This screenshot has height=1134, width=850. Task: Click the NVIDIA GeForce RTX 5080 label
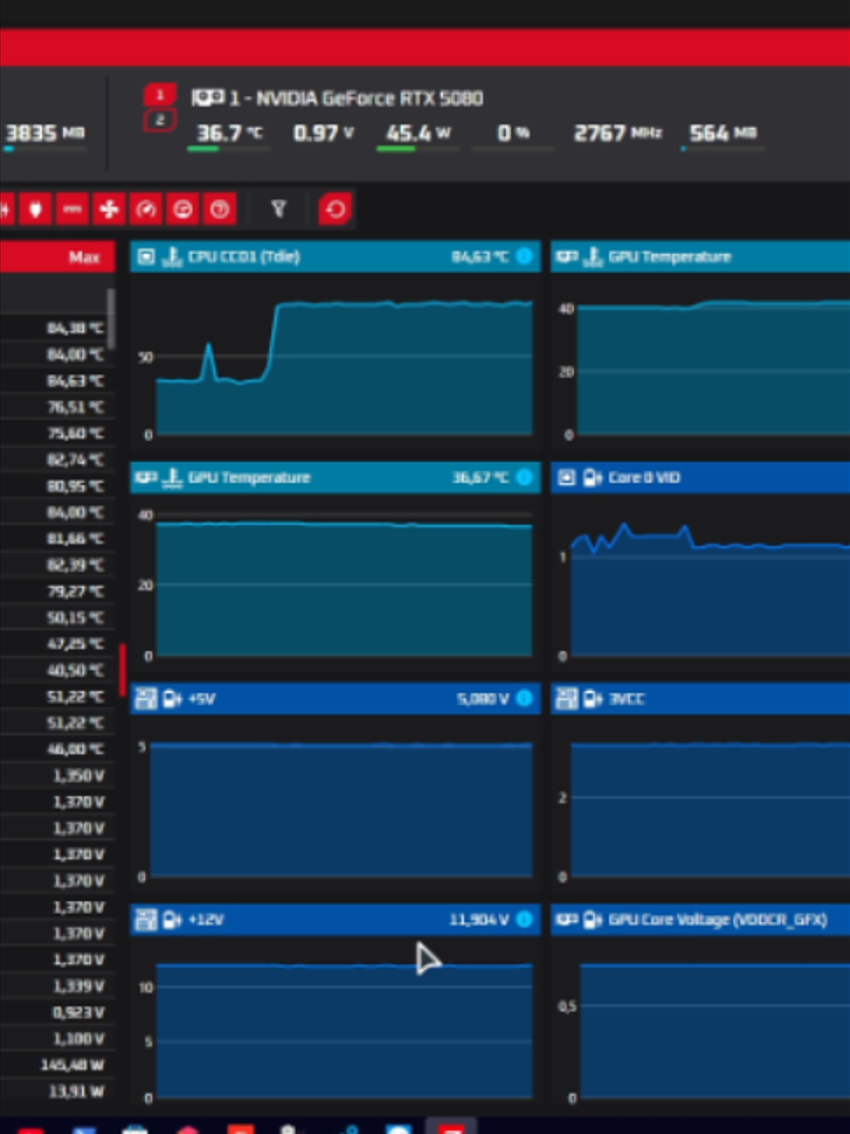356,98
